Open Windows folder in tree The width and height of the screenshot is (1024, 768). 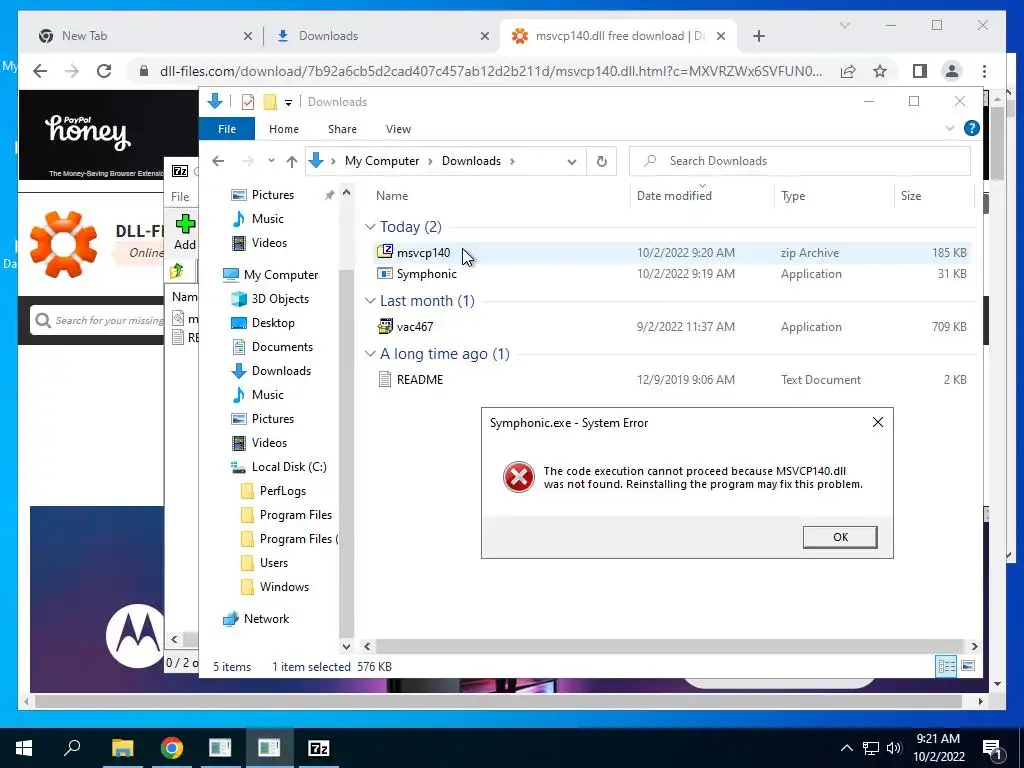click(x=284, y=587)
